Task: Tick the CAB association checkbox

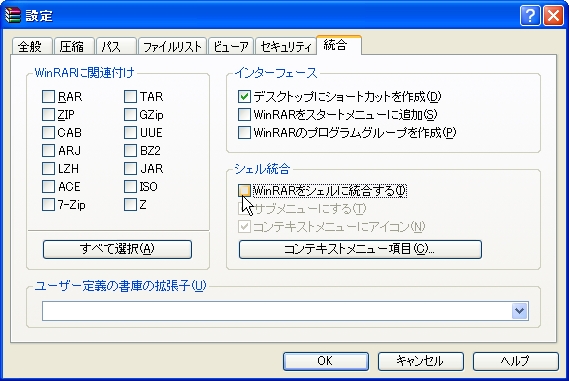Action: tap(48, 133)
